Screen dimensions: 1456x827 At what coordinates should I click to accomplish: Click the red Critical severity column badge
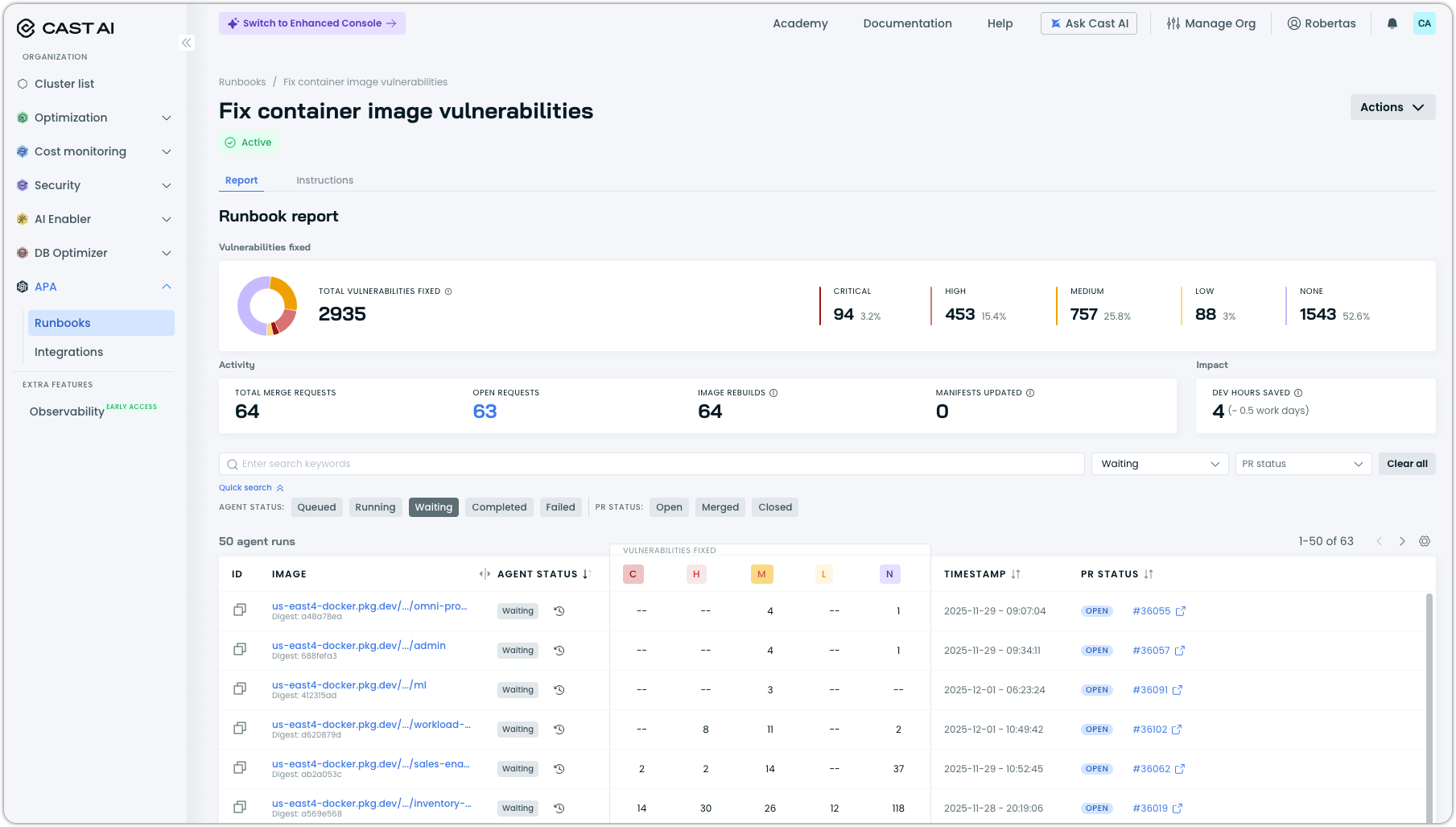click(x=633, y=574)
